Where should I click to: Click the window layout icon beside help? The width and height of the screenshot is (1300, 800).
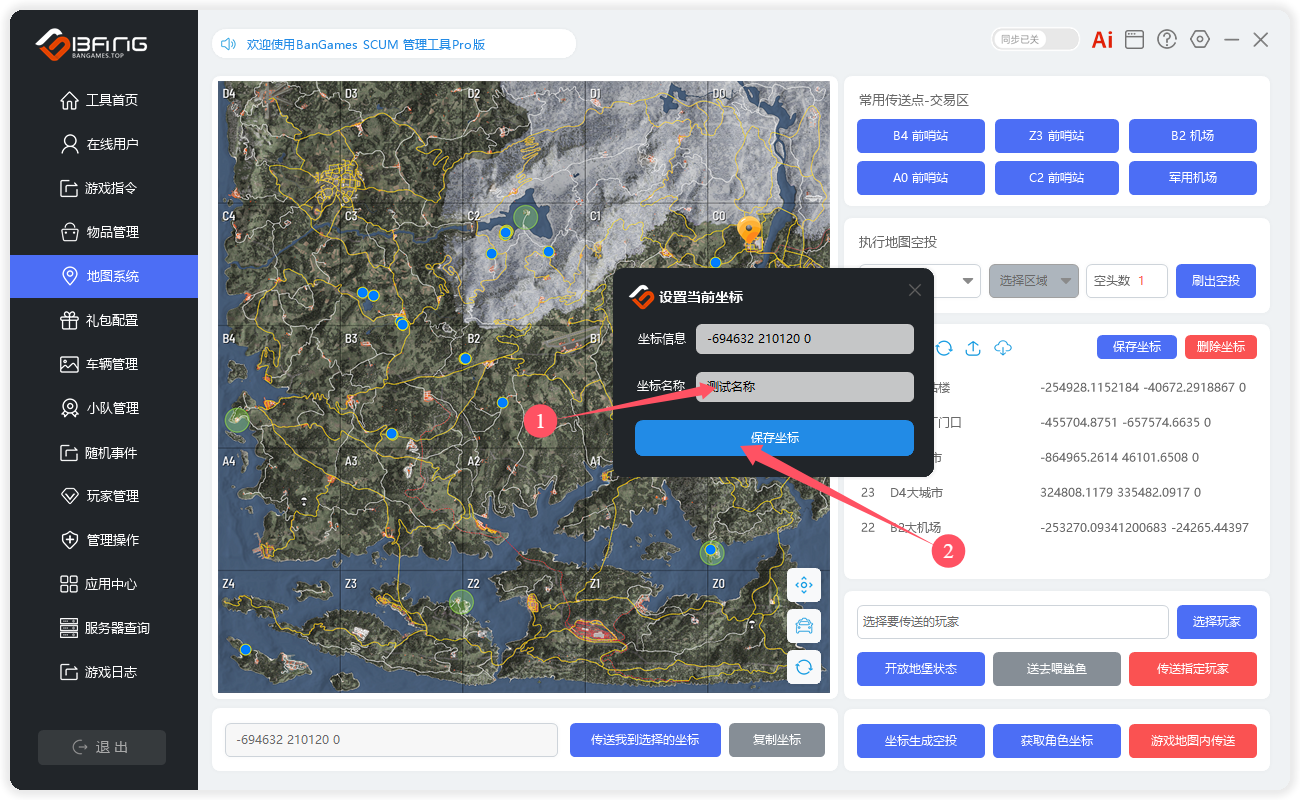tap(1134, 40)
